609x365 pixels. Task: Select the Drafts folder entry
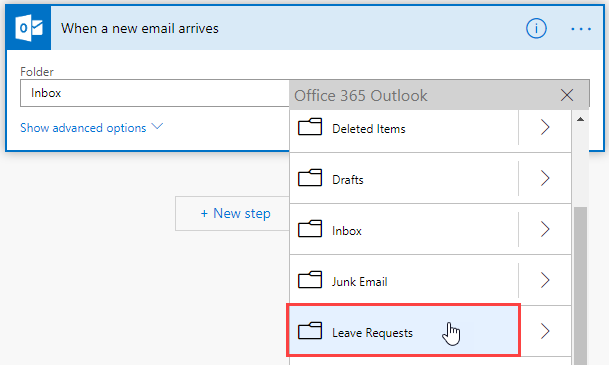(404, 178)
